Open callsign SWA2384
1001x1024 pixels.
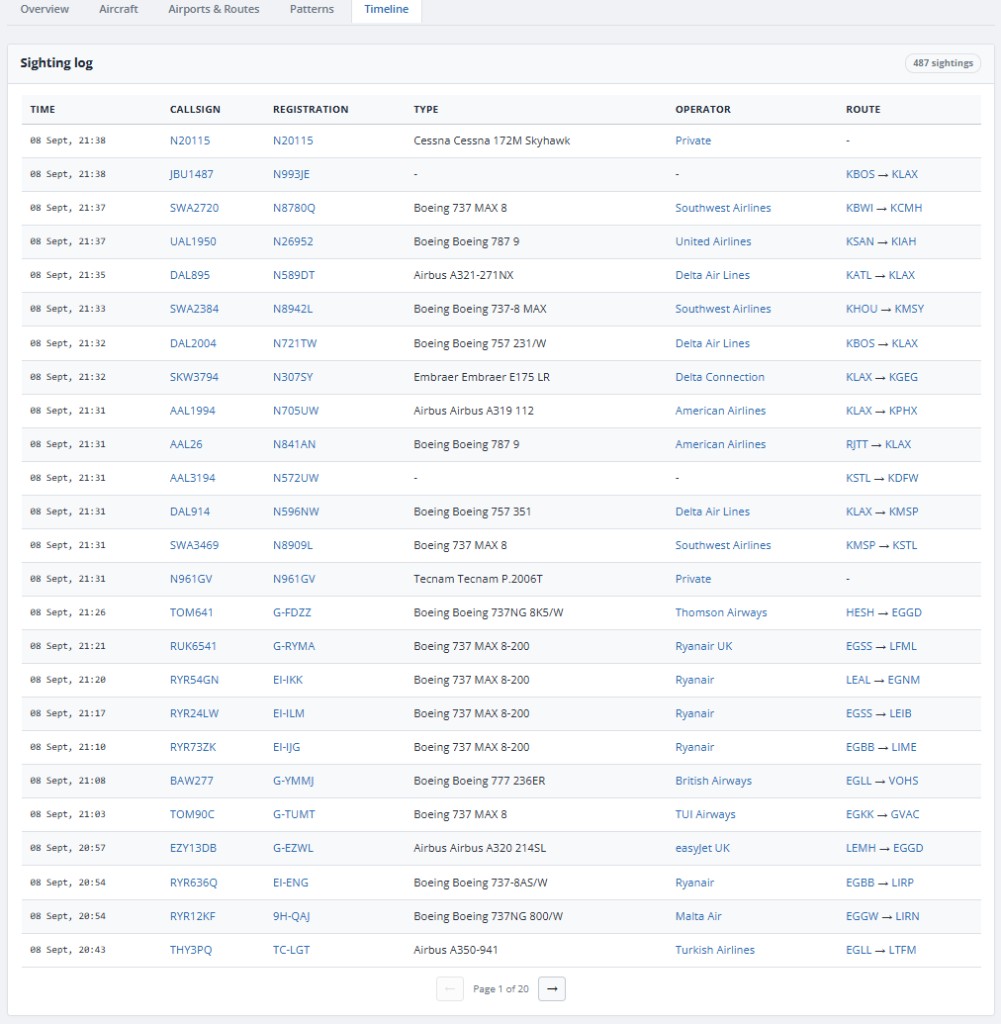point(194,309)
